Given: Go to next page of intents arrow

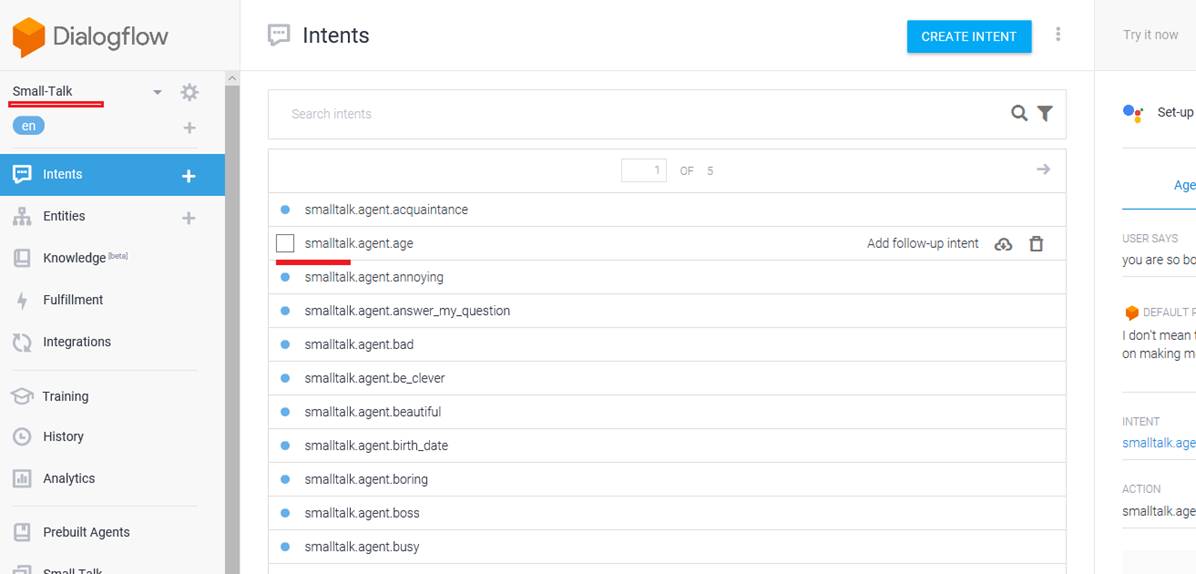Looking at the screenshot, I should tap(1043, 170).
